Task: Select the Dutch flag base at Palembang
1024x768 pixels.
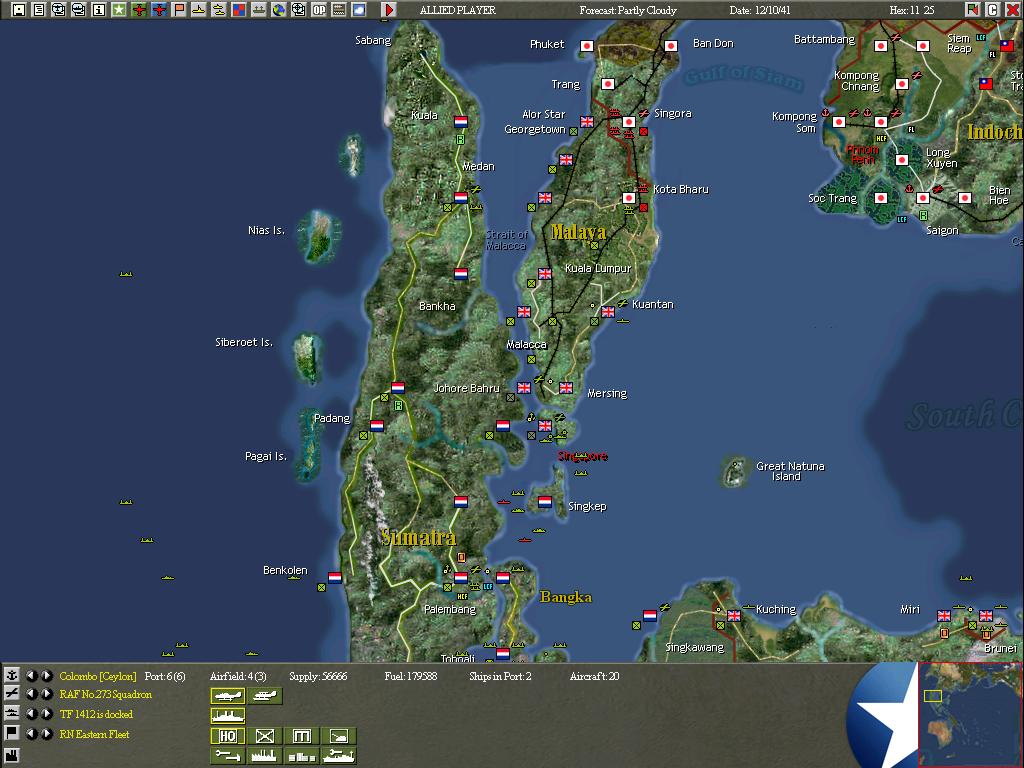Action: 460,578
